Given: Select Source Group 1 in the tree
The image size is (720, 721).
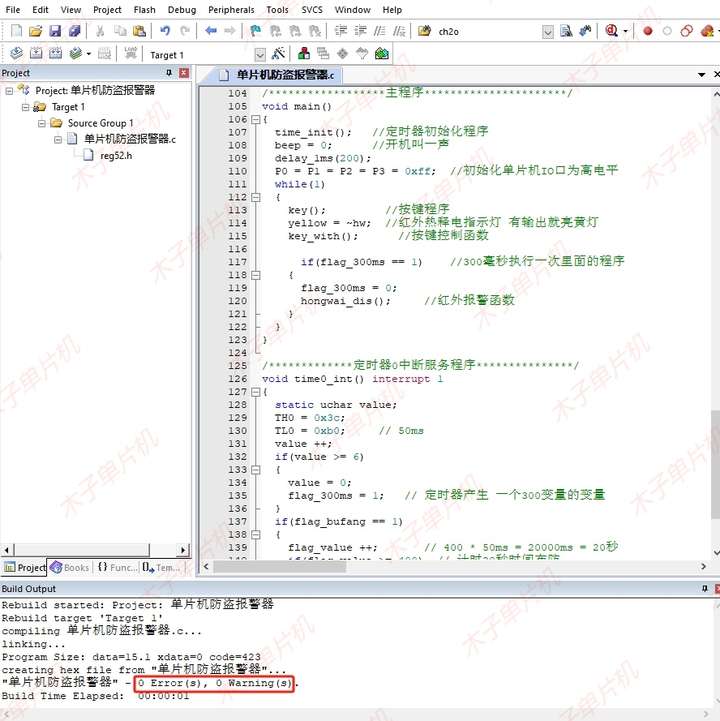Looking at the screenshot, I should [x=100, y=123].
